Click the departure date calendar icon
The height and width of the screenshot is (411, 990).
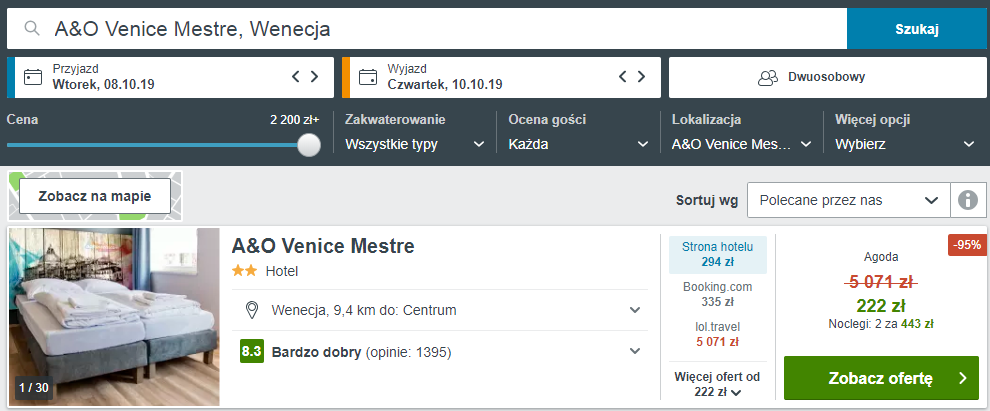coord(368,77)
